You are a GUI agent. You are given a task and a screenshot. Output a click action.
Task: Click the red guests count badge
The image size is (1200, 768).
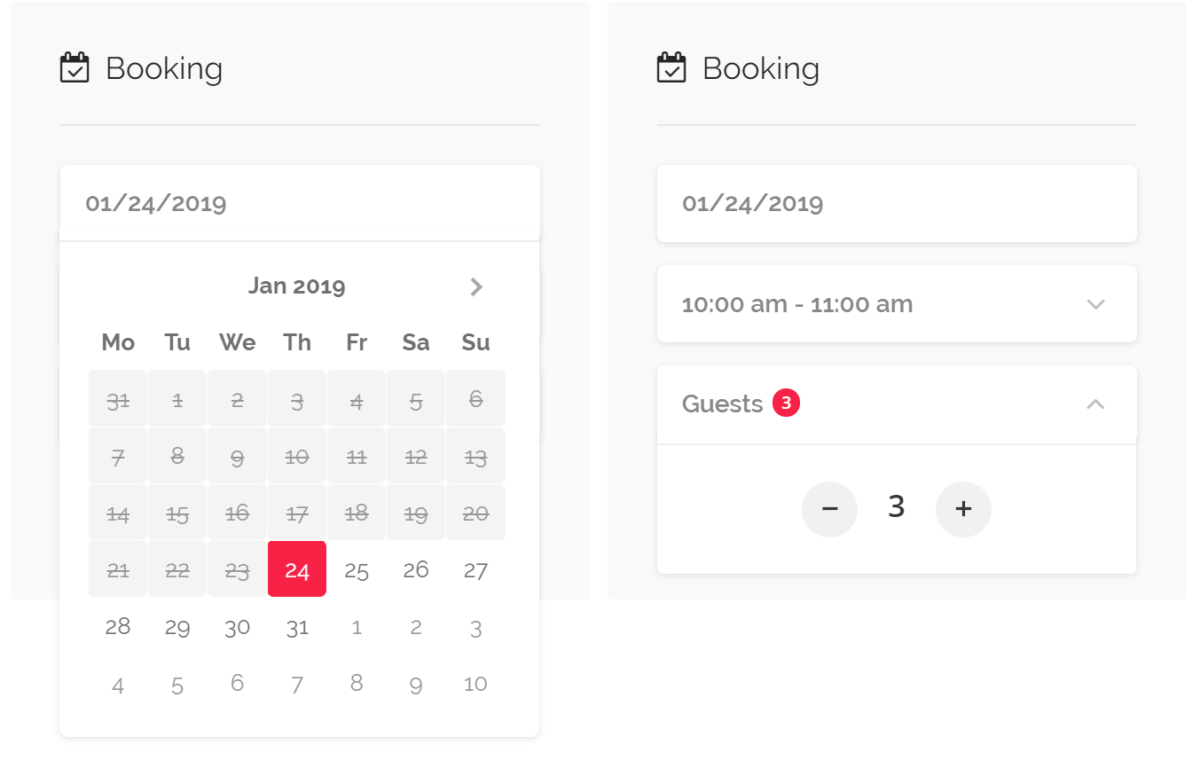point(786,403)
